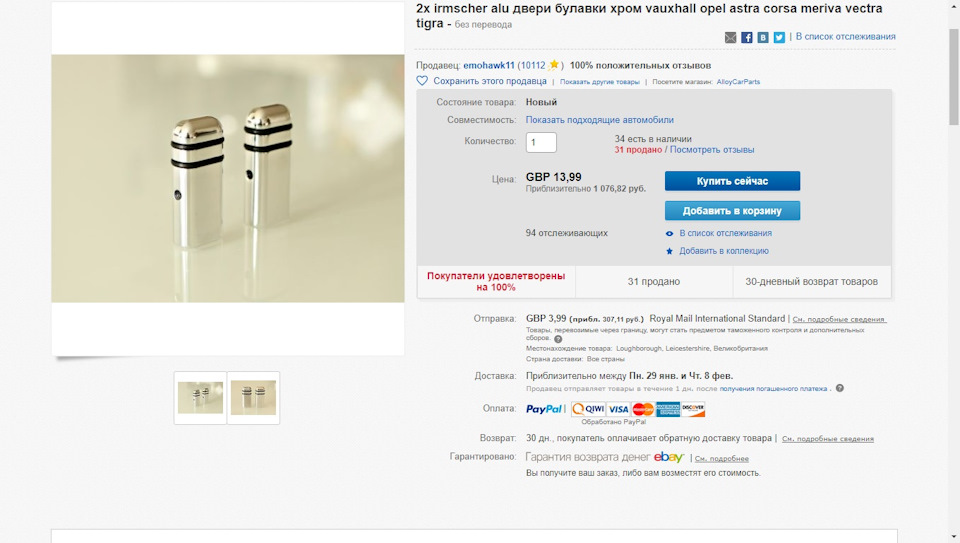This screenshot has height=543, width=960.
Task: Click heart icon to save this seller
Action: pyautogui.click(x=422, y=81)
